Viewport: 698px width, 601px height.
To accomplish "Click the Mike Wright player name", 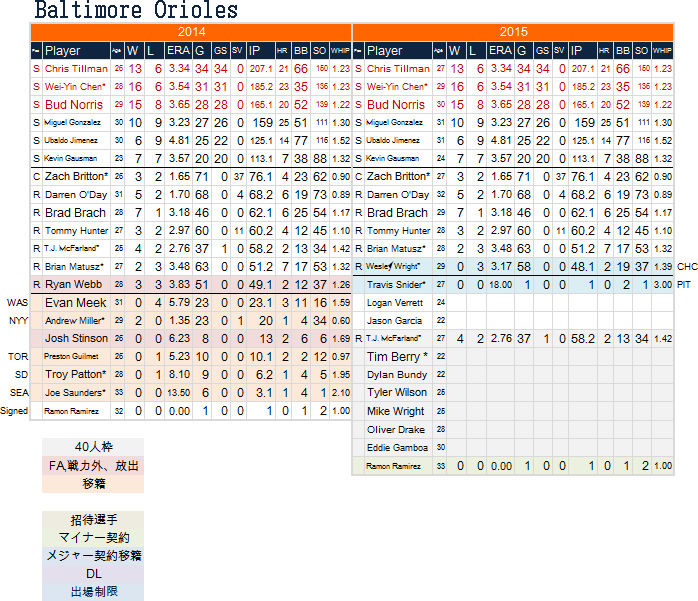I will click(x=395, y=411).
